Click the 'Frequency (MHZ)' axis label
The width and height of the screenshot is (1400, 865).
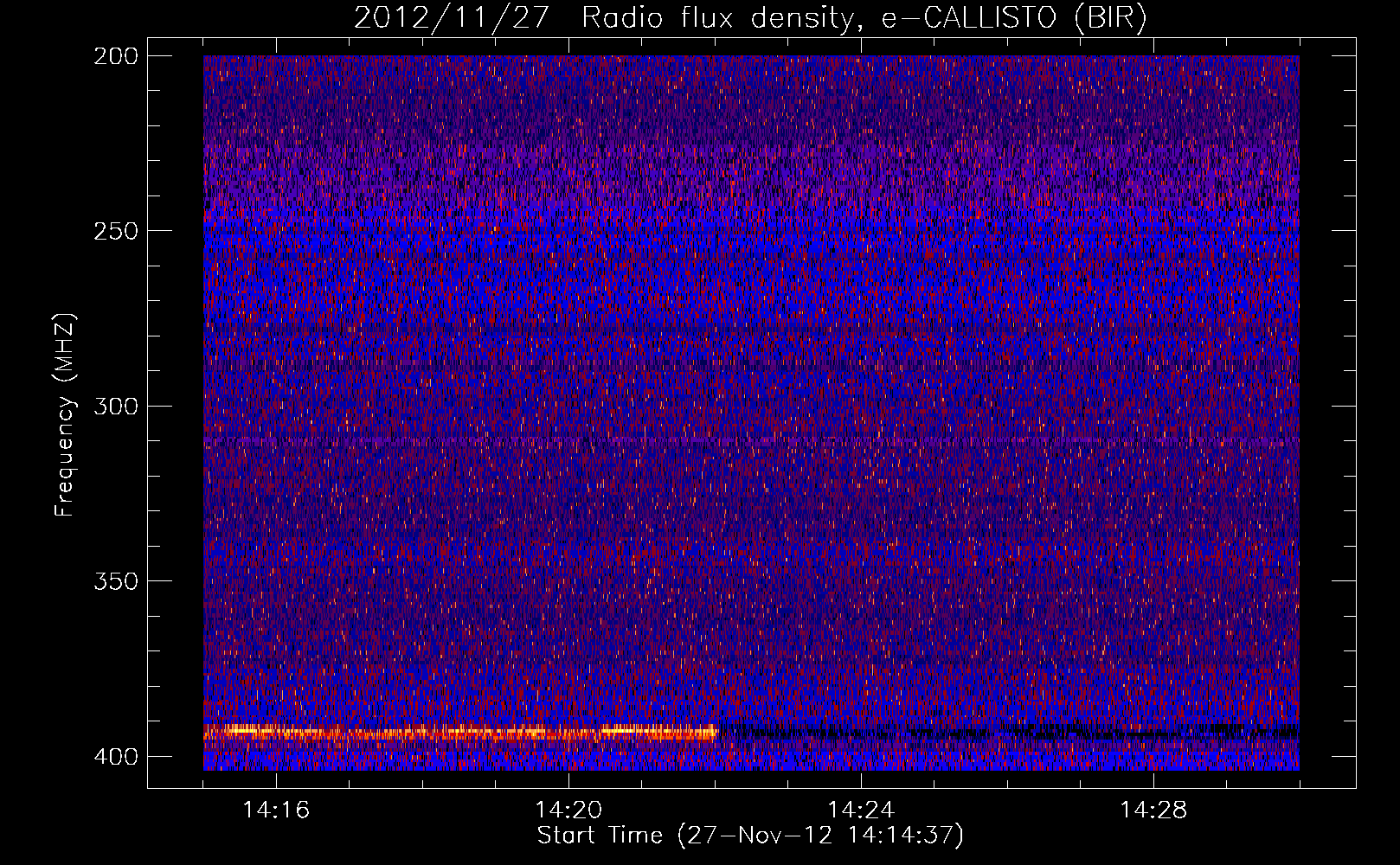(x=64, y=414)
